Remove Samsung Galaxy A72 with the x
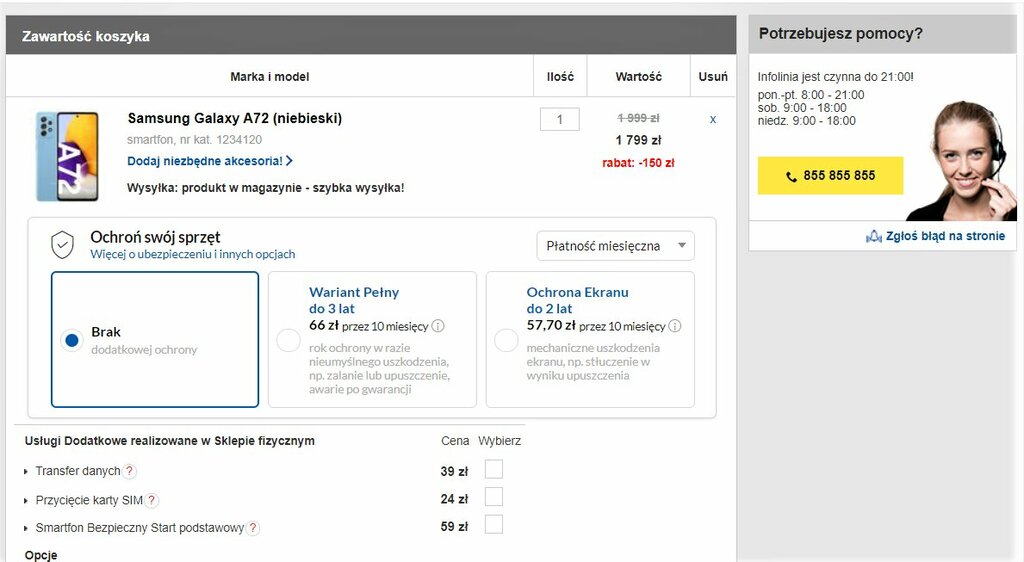 click(713, 119)
